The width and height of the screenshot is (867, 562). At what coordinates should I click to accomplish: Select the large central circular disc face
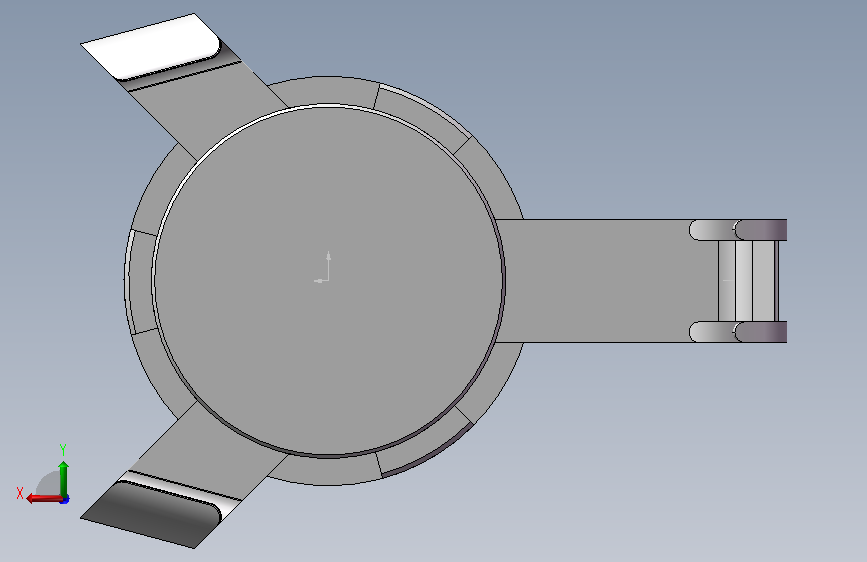pos(328,280)
